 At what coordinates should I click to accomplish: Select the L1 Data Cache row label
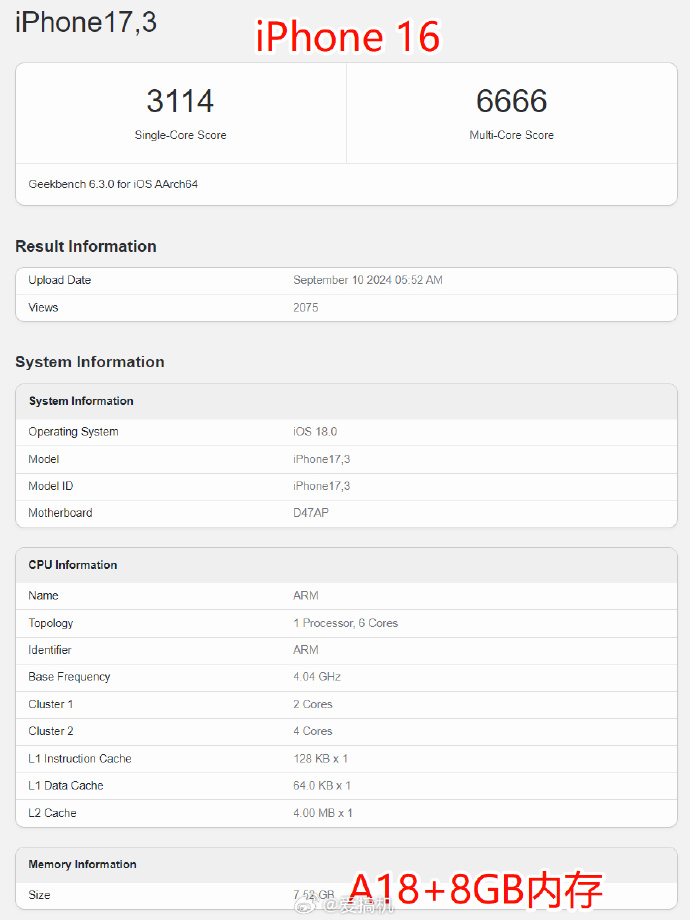point(66,786)
